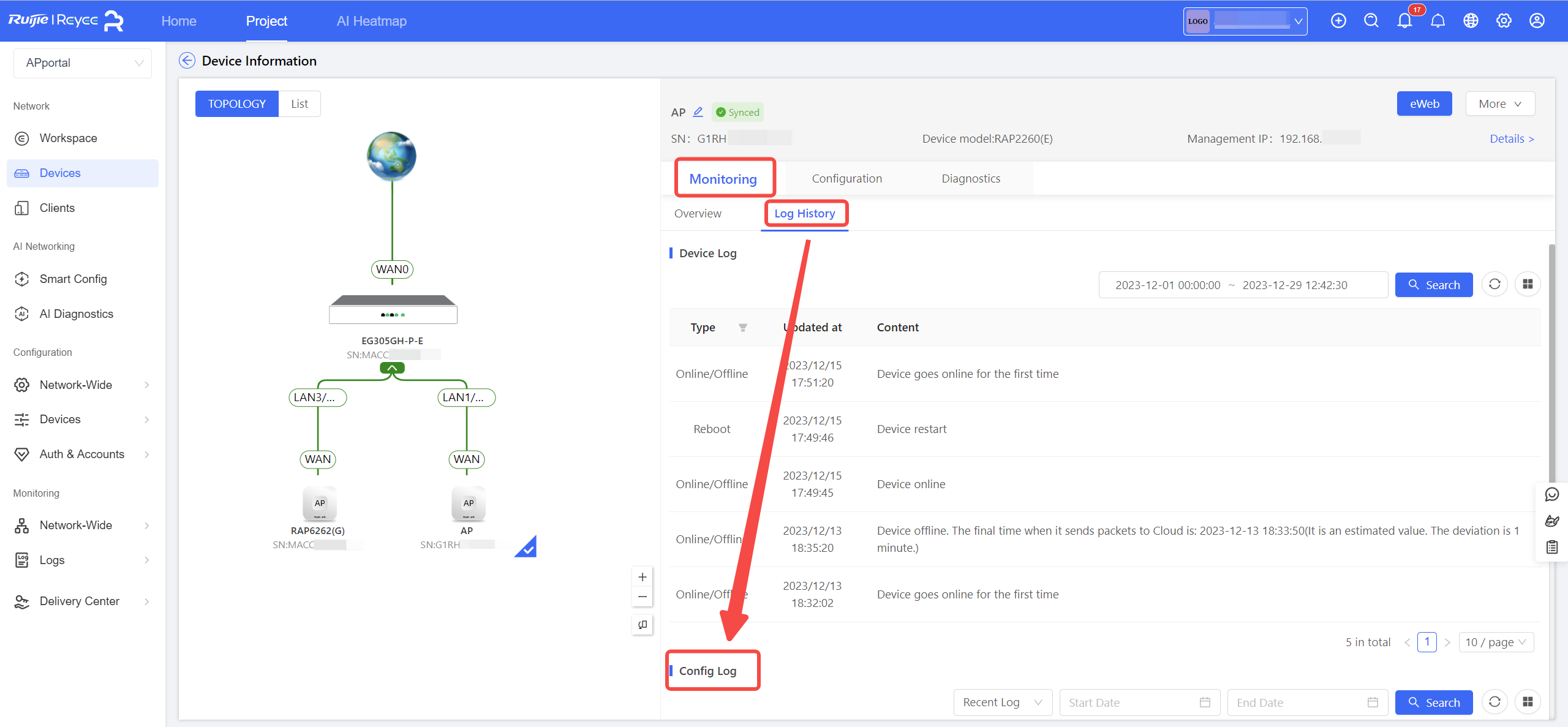Click the Start Date input field
The width and height of the screenshot is (1568, 727).
(x=1132, y=703)
